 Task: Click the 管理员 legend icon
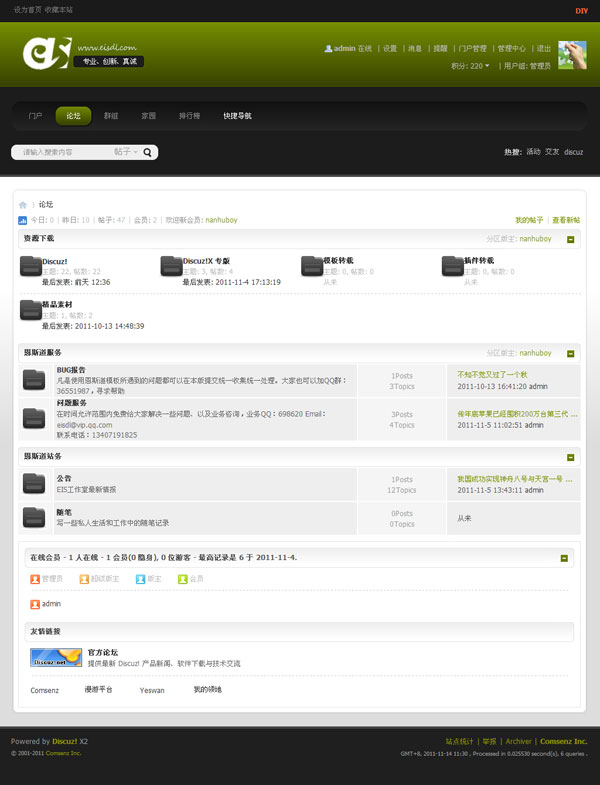[x=35, y=579]
